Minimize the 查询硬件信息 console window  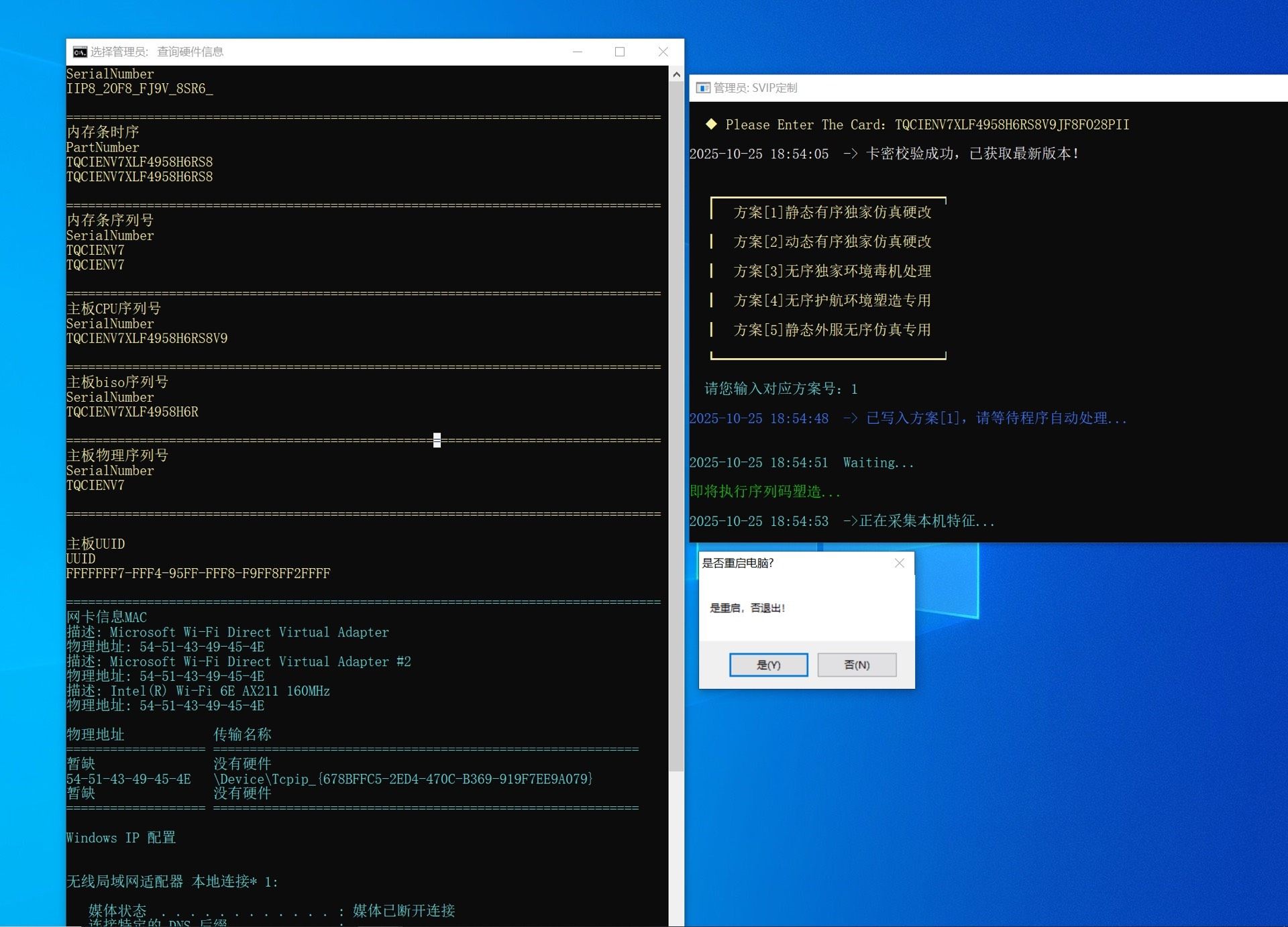[x=578, y=52]
